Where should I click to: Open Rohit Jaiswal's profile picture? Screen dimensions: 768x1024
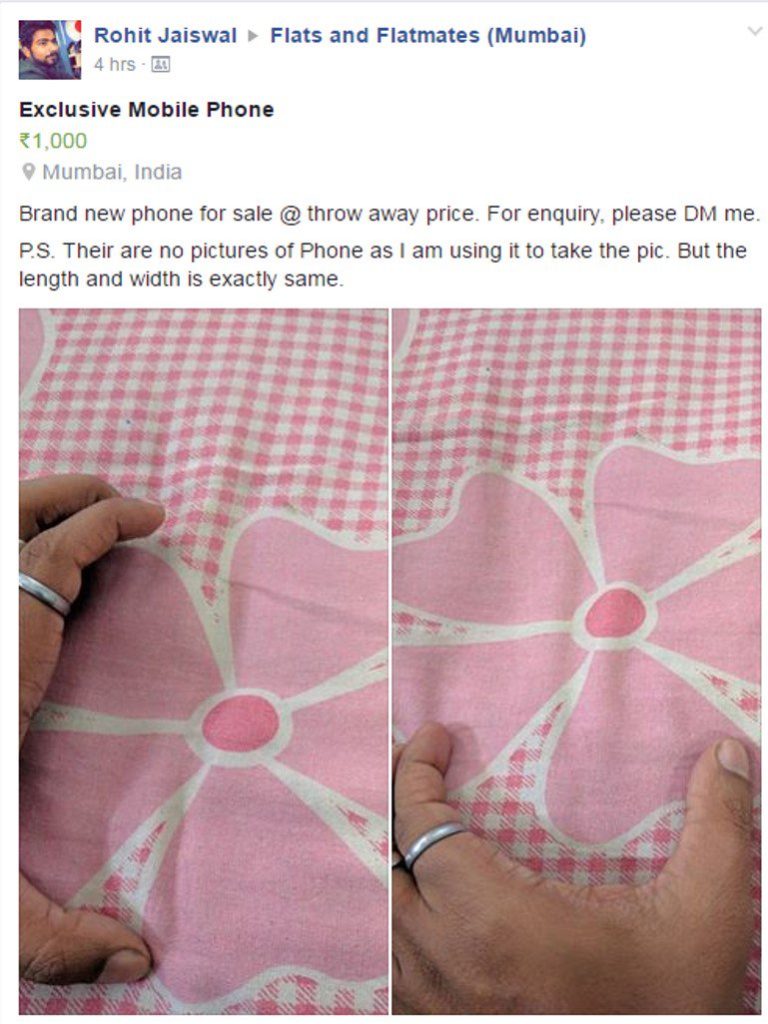(x=50, y=50)
